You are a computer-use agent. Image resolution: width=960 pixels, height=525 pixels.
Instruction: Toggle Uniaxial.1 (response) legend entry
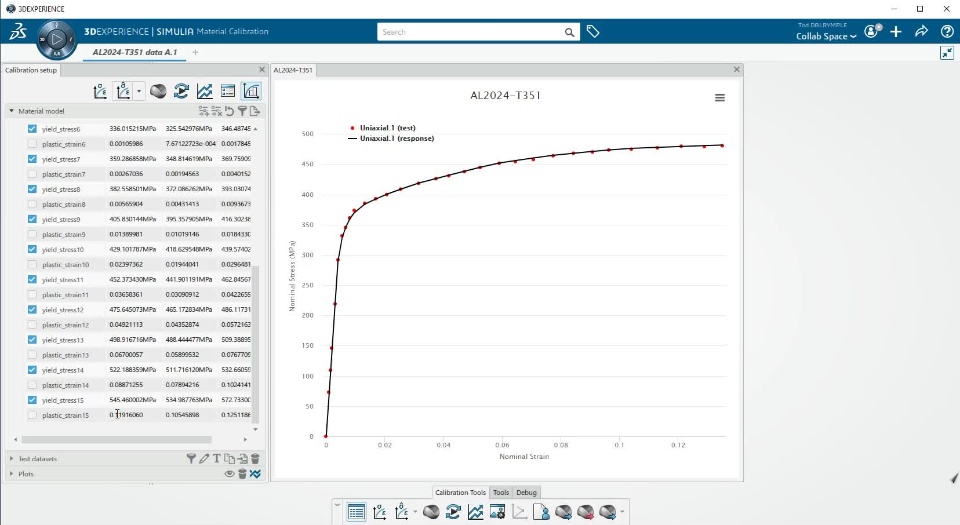pos(391,138)
